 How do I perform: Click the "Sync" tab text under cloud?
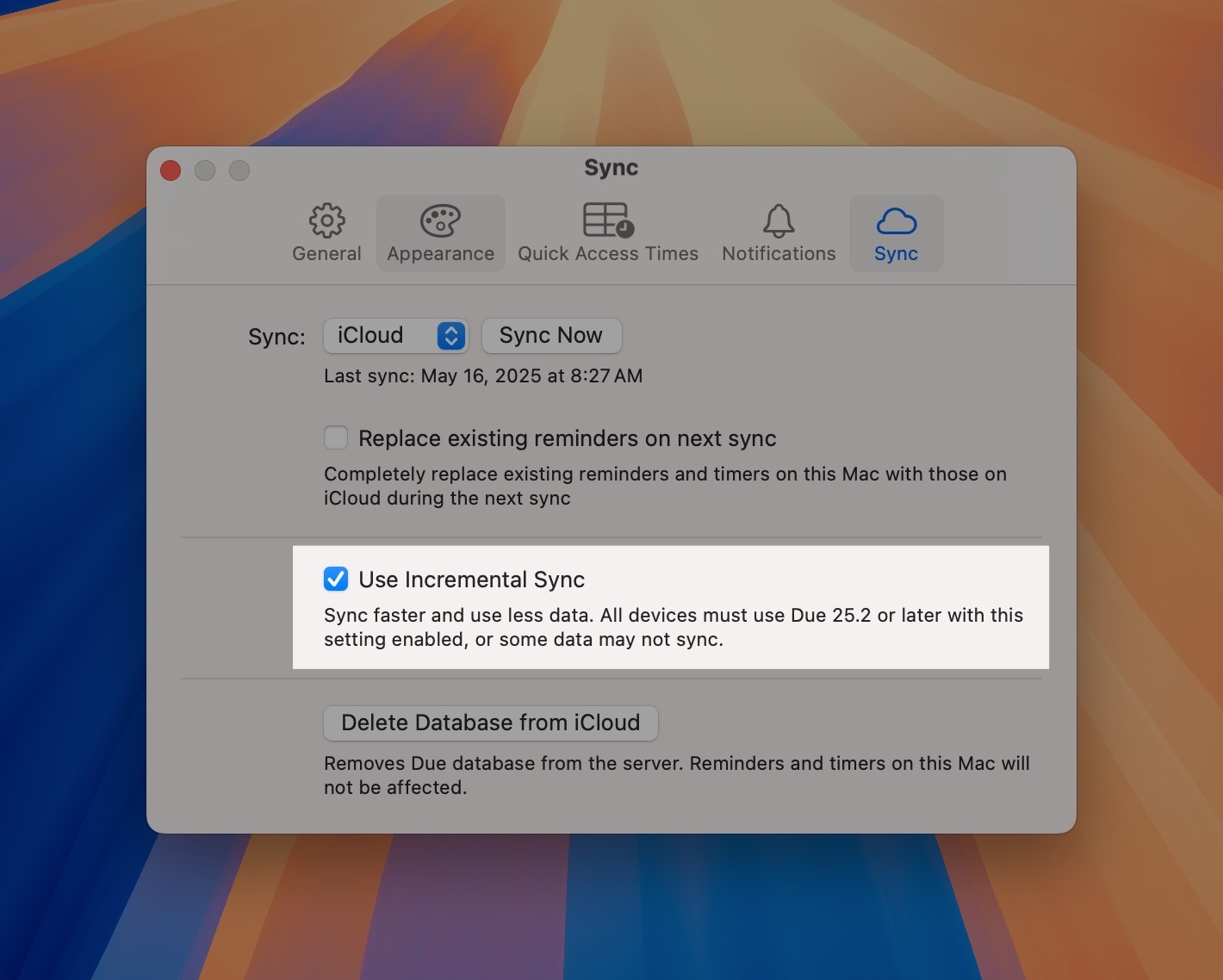(896, 254)
